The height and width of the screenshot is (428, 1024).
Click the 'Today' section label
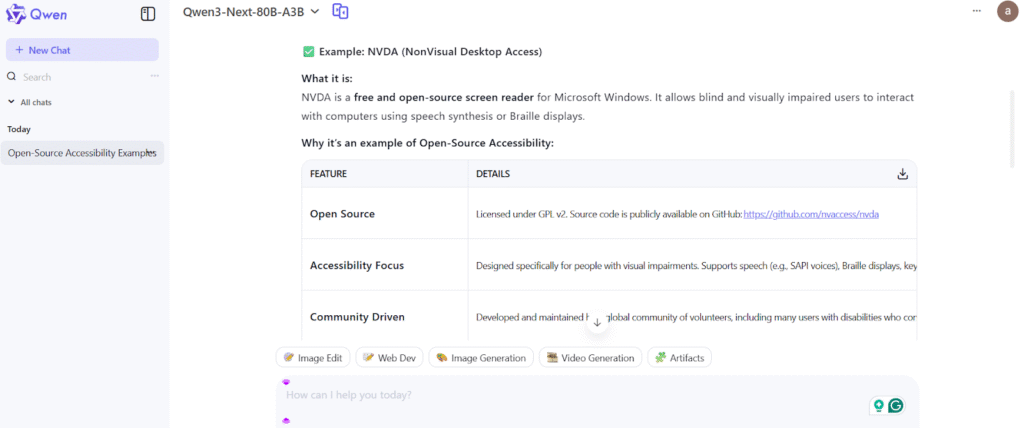(x=19, y=129)
